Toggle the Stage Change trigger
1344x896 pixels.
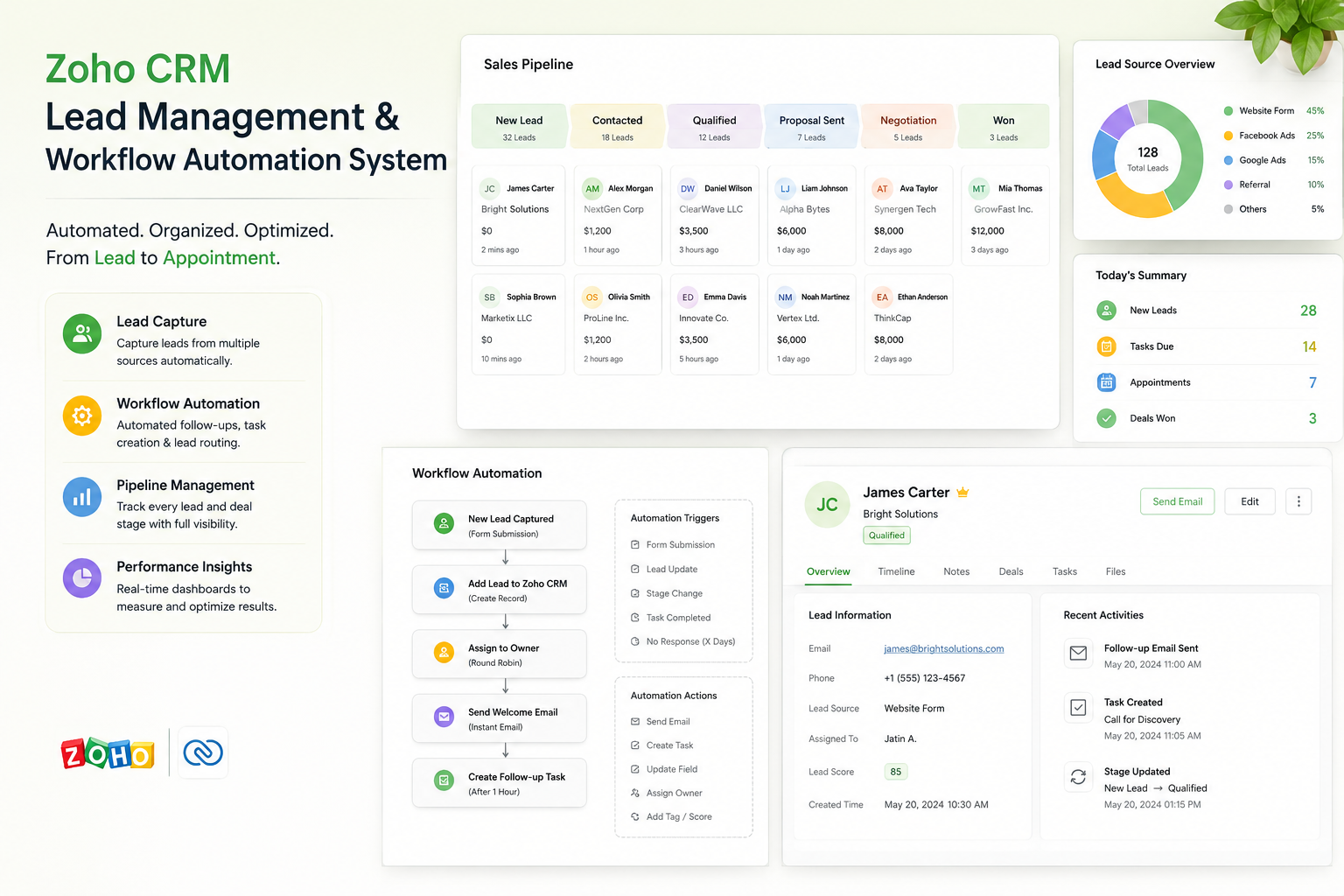pyautogui.click(x=635, y=593)
